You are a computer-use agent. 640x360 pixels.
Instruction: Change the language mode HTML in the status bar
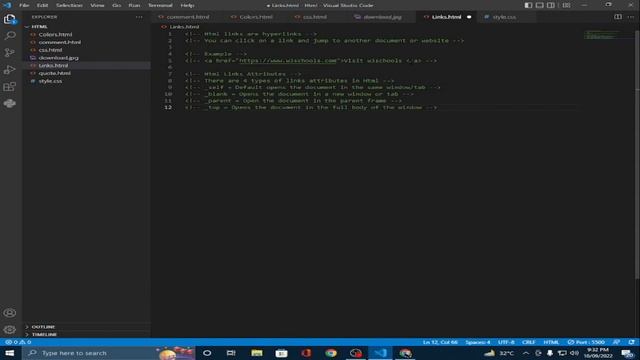pyautogui.click(x=551, y=342)
